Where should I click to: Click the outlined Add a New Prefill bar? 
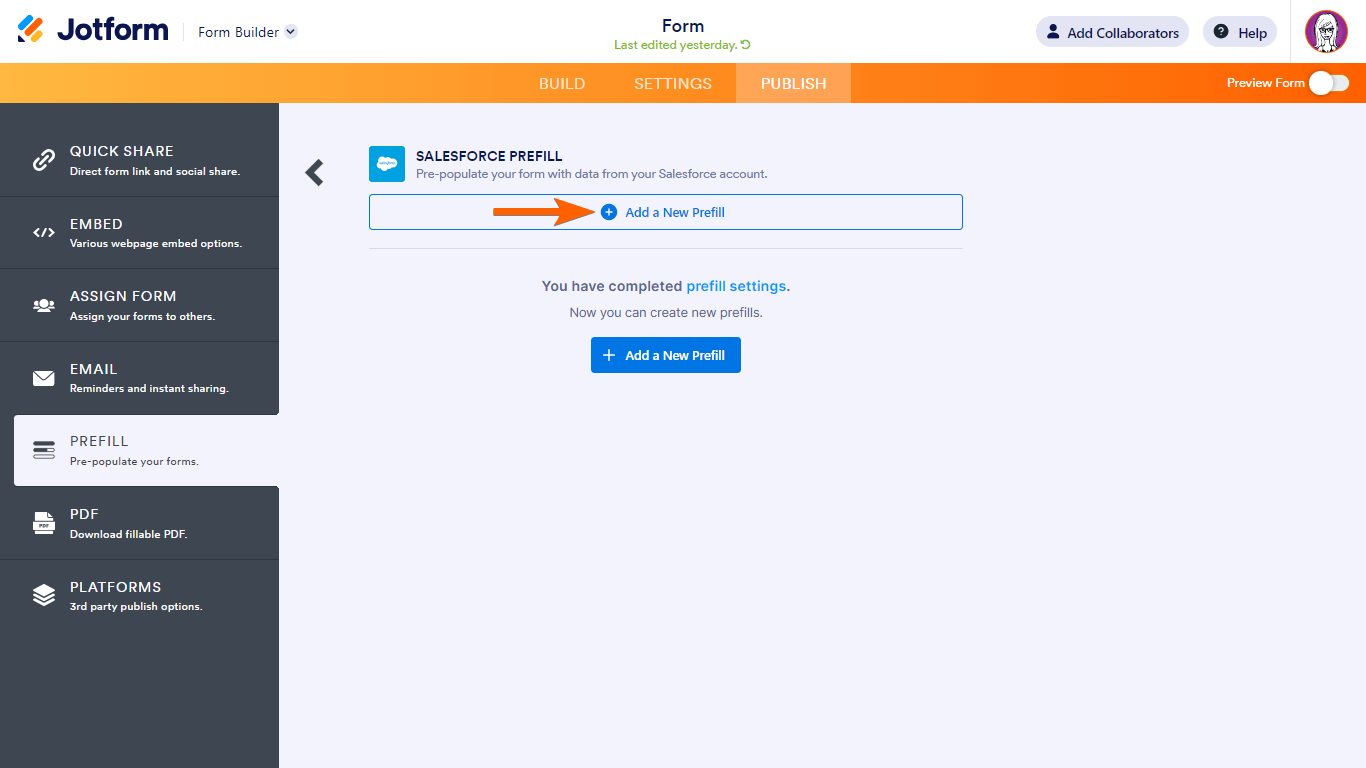point(666,212)
